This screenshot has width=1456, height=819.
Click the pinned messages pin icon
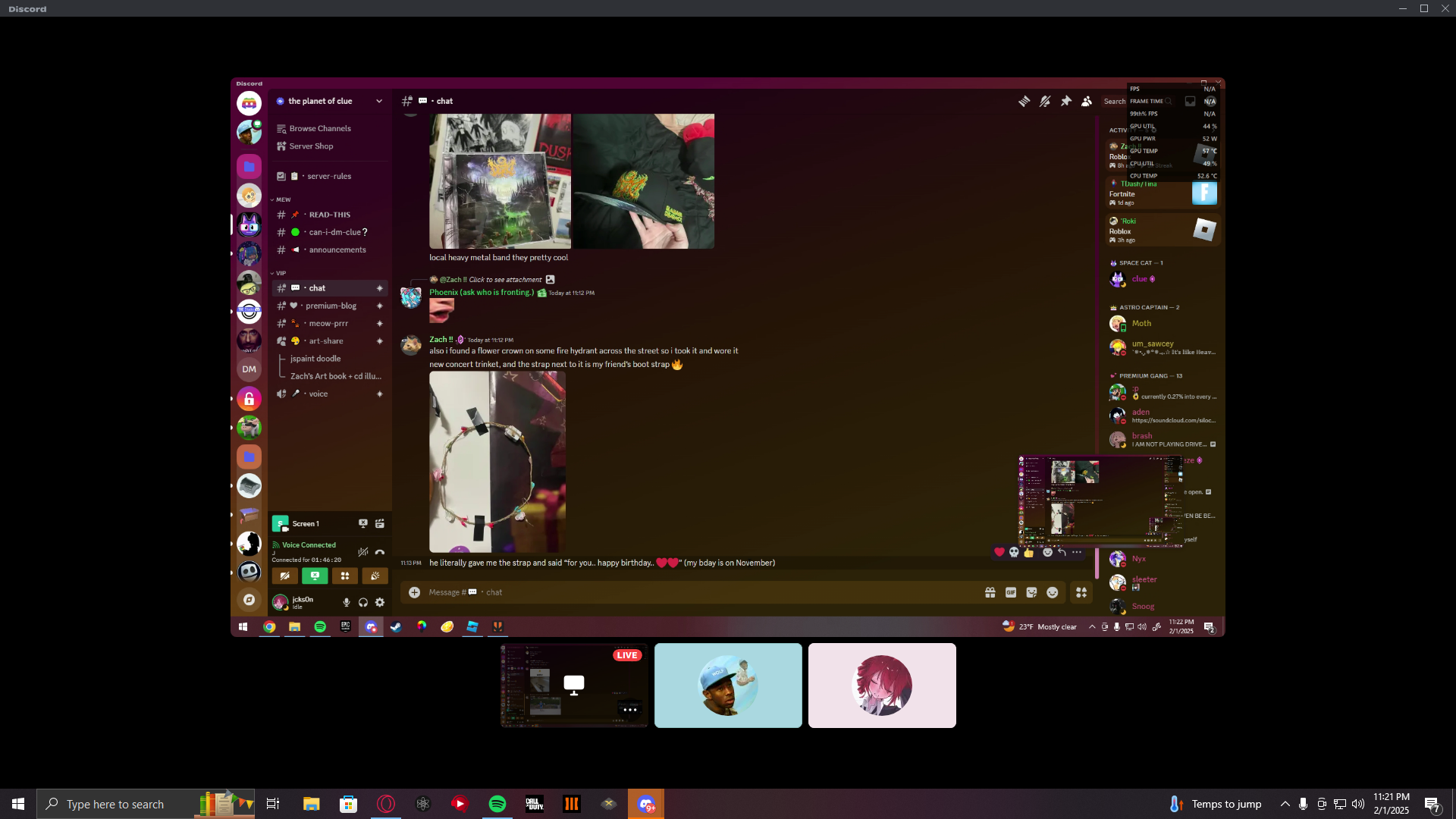click(1065, 101)
